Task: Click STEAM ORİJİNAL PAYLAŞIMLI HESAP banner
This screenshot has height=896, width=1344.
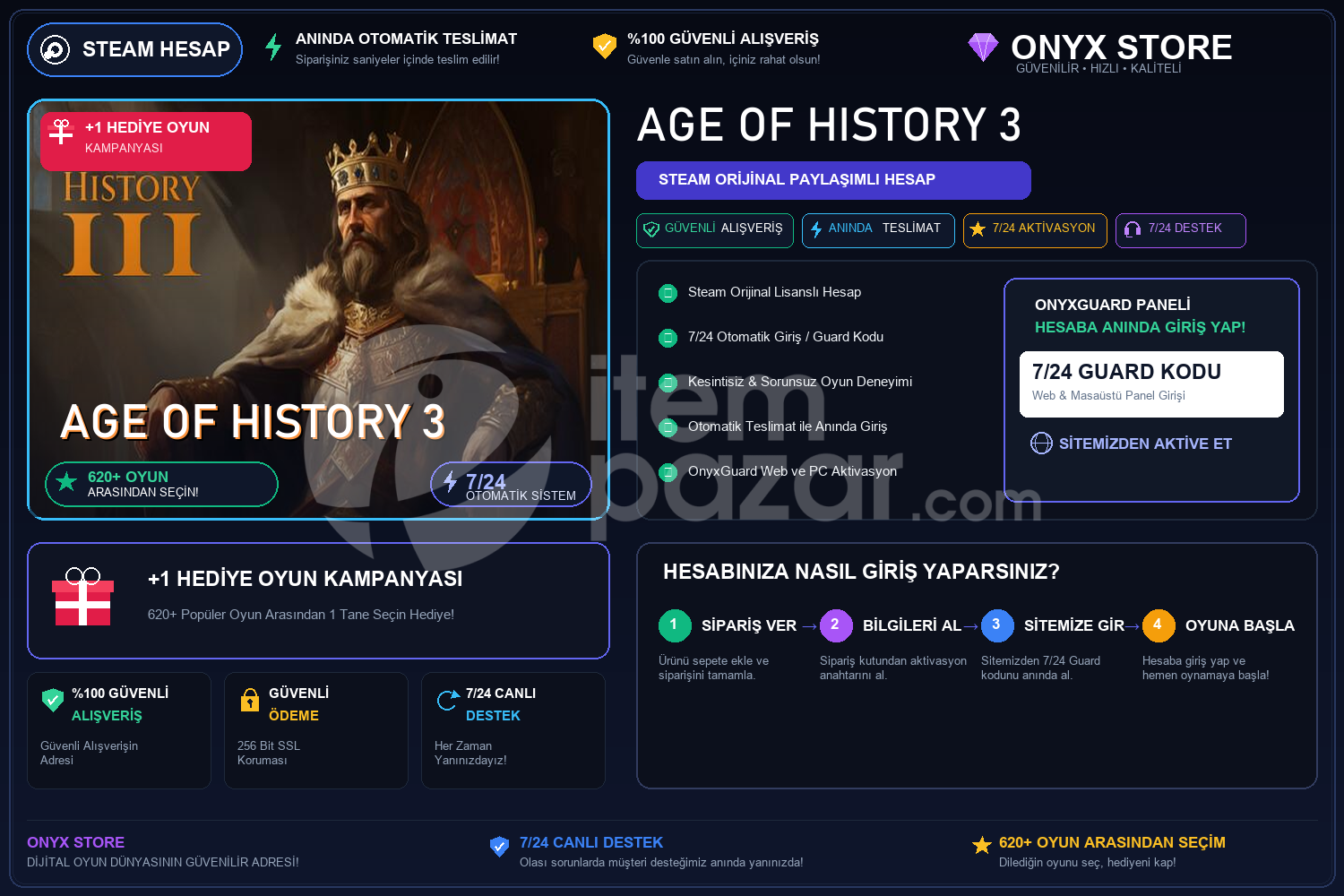Action: click(833, 180)
